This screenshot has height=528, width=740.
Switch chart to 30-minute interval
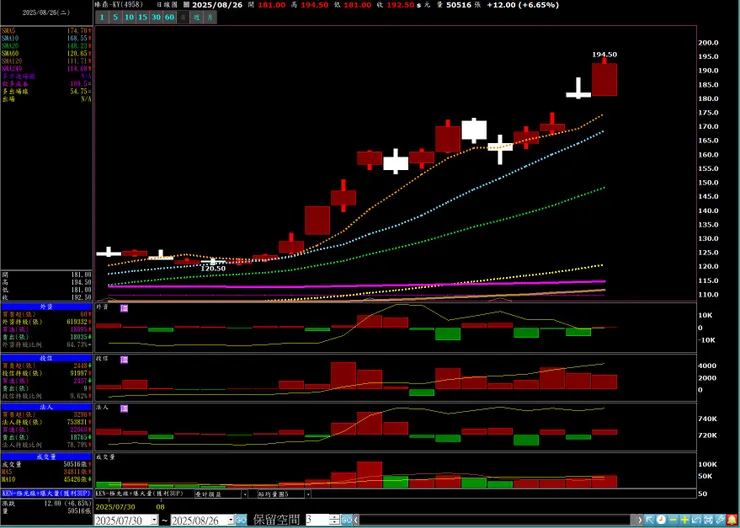156,18
